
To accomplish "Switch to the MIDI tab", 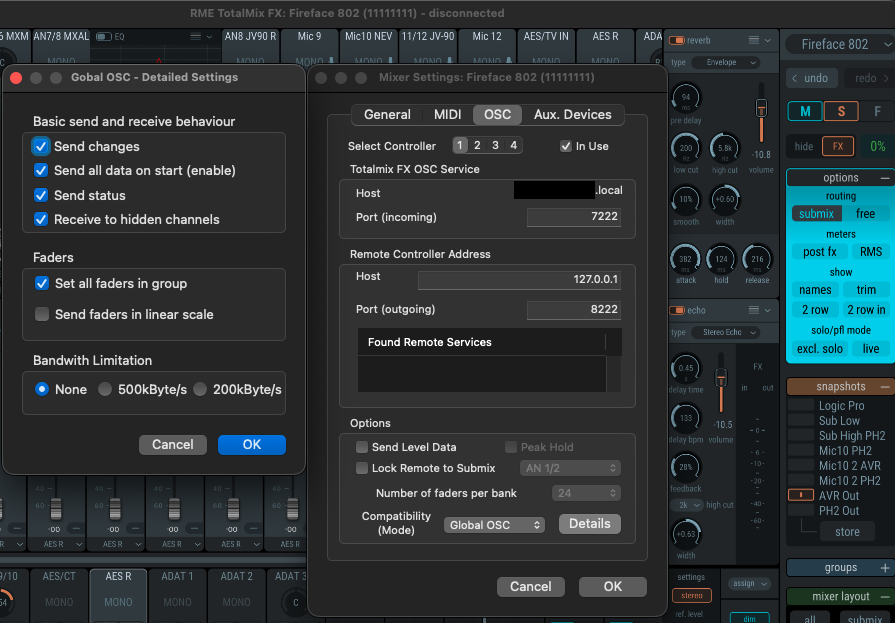I will click(448, 115).
